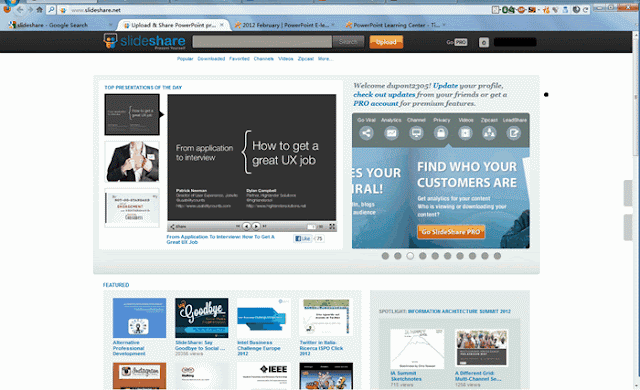Screen dimensions: 640x390
Task: Open the Popular navigation link
Action: tap(185, 59)
